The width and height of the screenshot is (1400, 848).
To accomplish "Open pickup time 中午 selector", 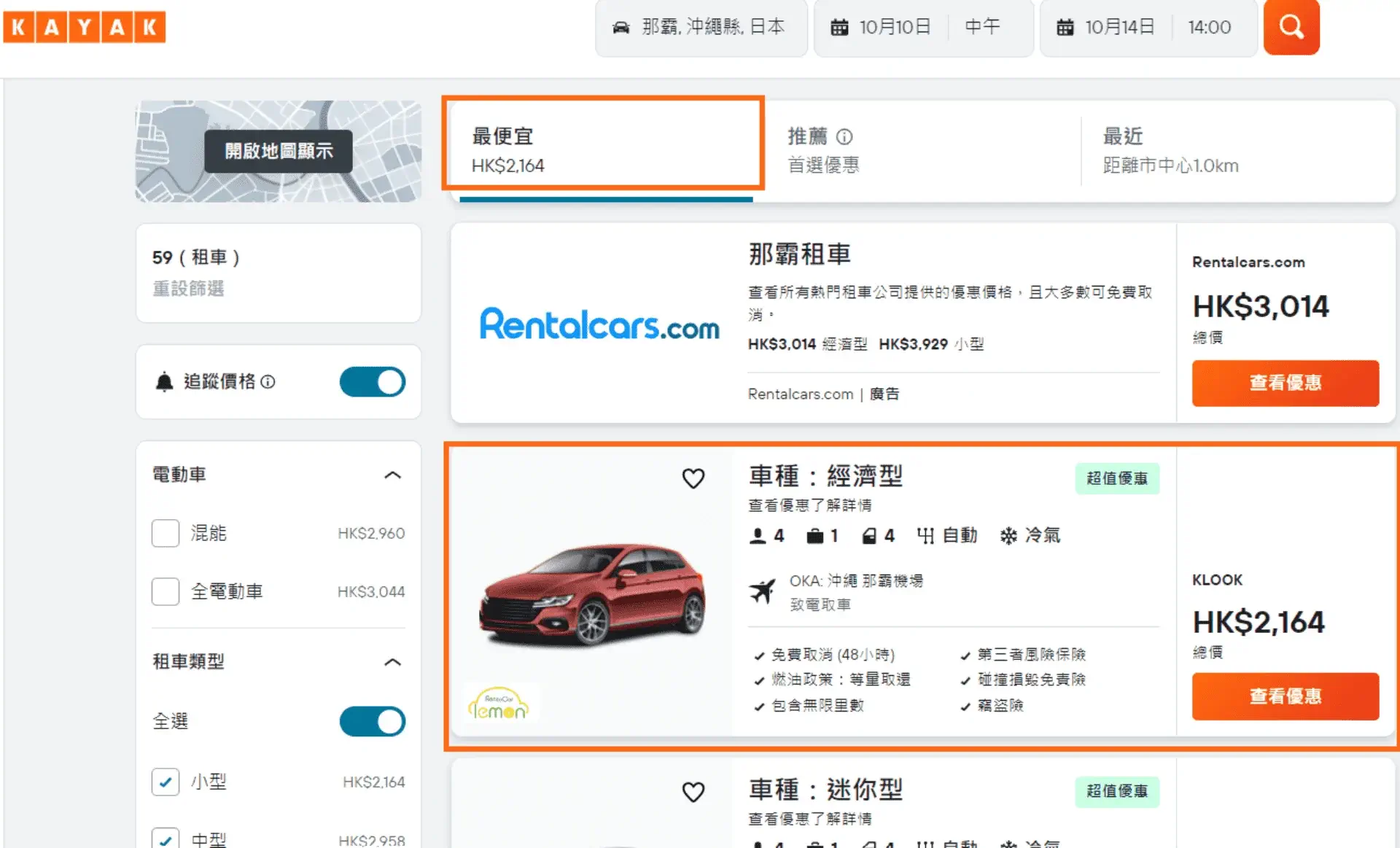I will point(983,27).
